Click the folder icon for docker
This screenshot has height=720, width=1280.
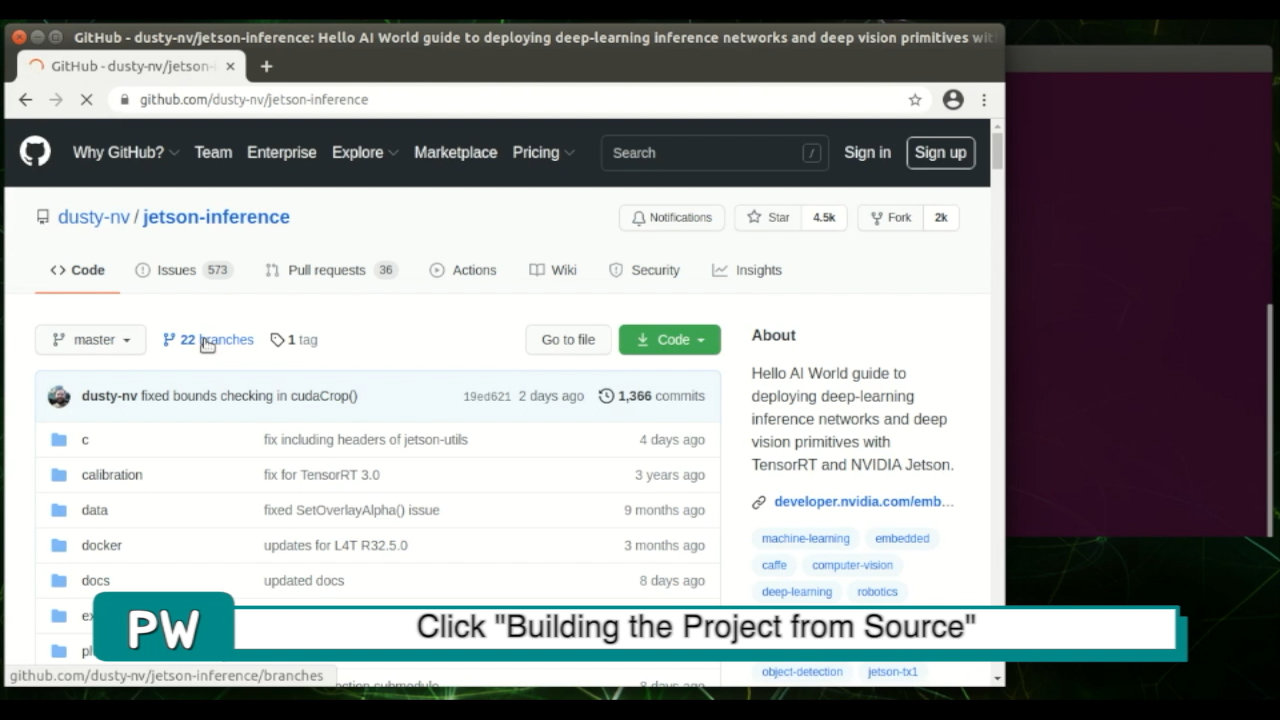[59, 545]
